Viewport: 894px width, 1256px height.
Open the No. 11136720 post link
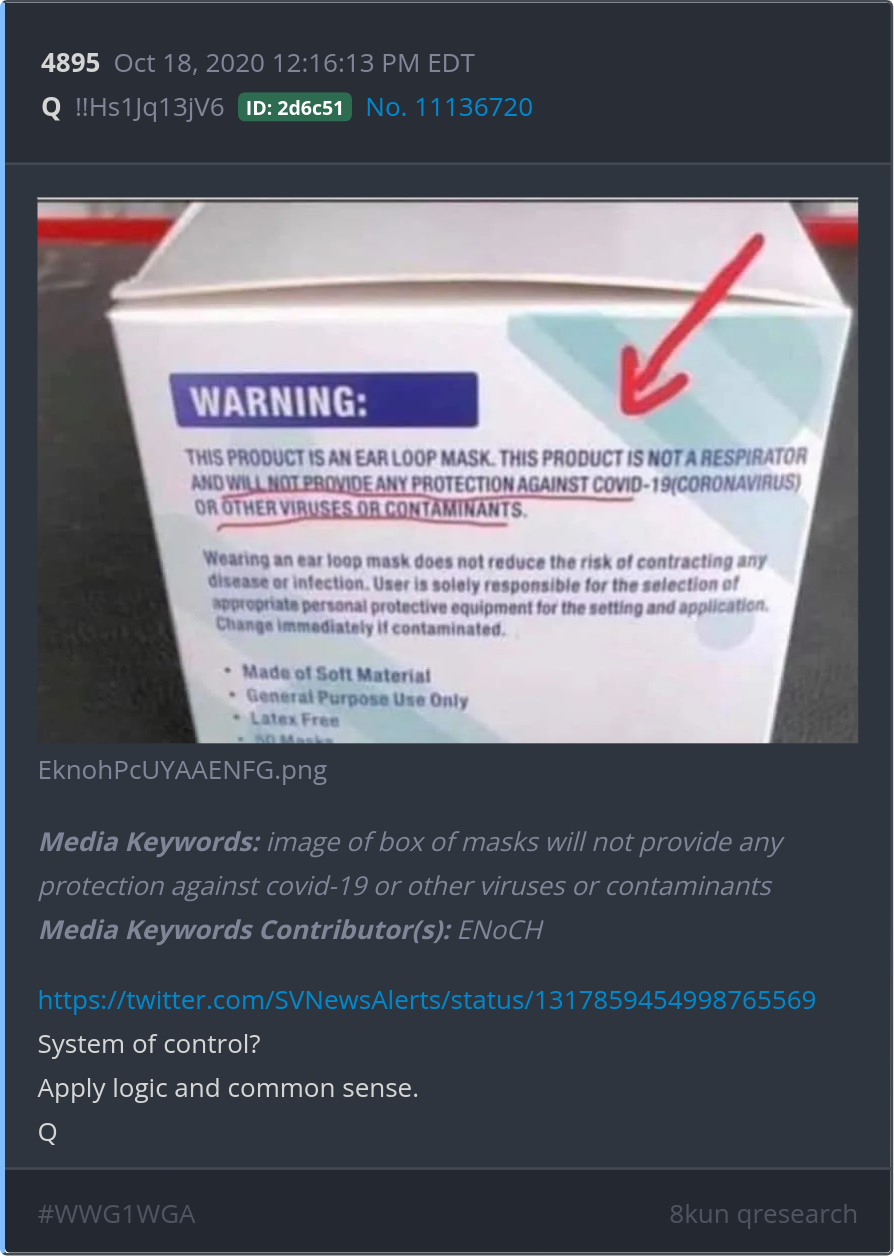(449, 107)
